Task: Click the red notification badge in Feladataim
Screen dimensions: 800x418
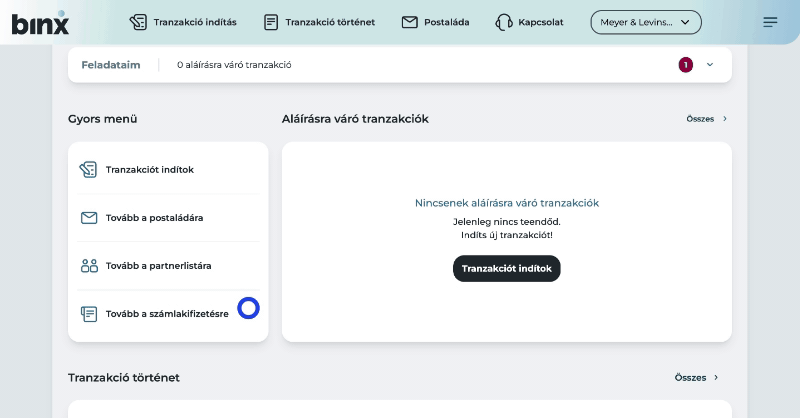Action: click(686, 65)
